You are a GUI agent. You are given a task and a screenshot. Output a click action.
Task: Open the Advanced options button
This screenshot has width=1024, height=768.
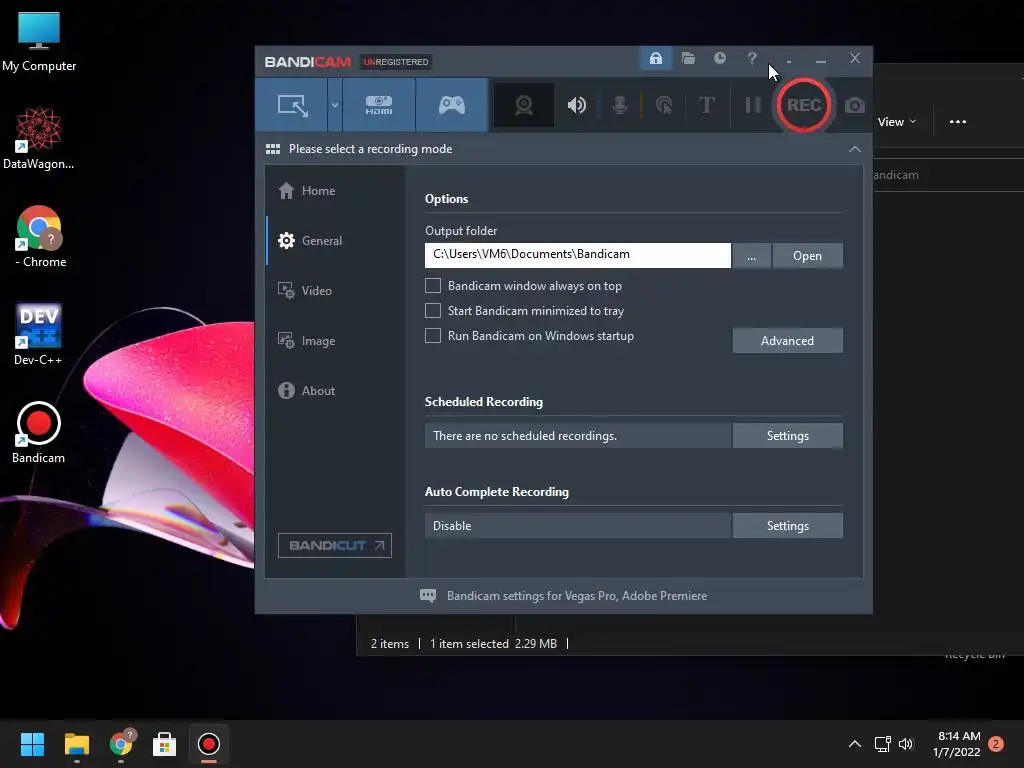tap(788, 340)
